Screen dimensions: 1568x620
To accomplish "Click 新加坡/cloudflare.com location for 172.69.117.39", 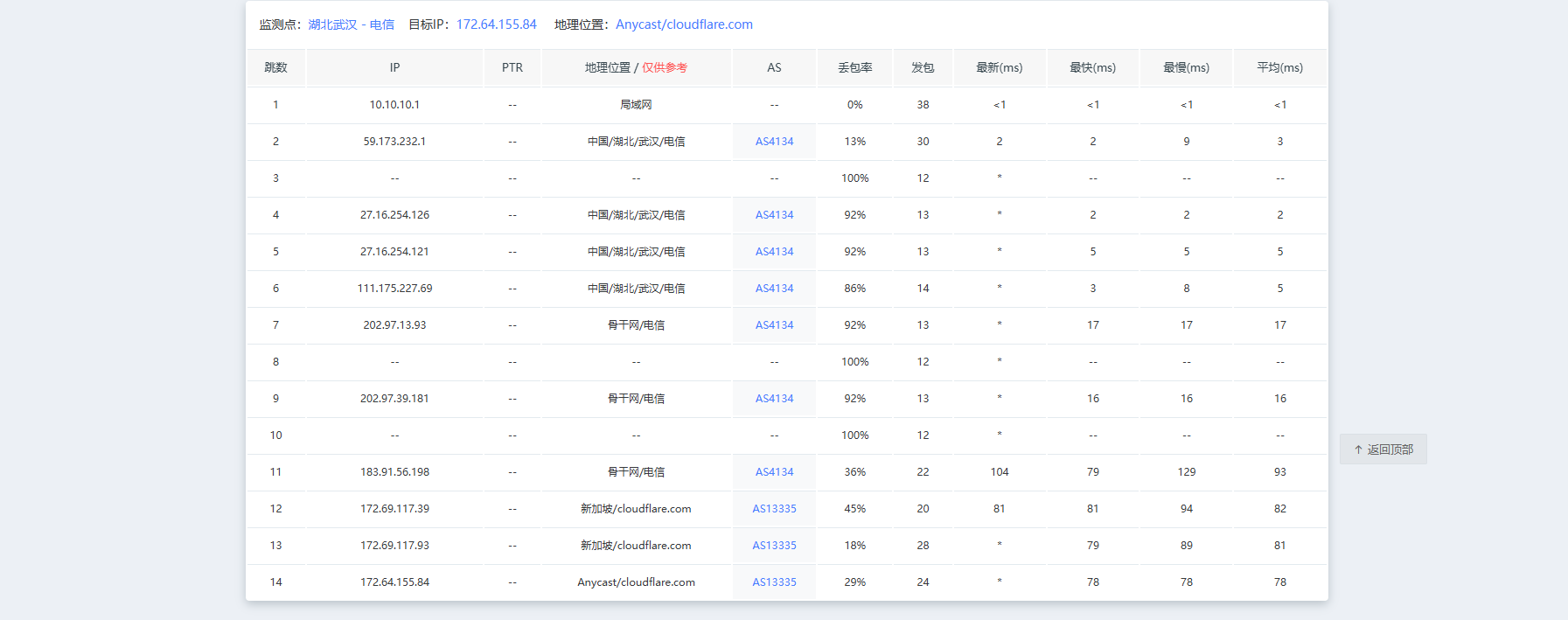I will pyautogui.click(x=636, y=509).
